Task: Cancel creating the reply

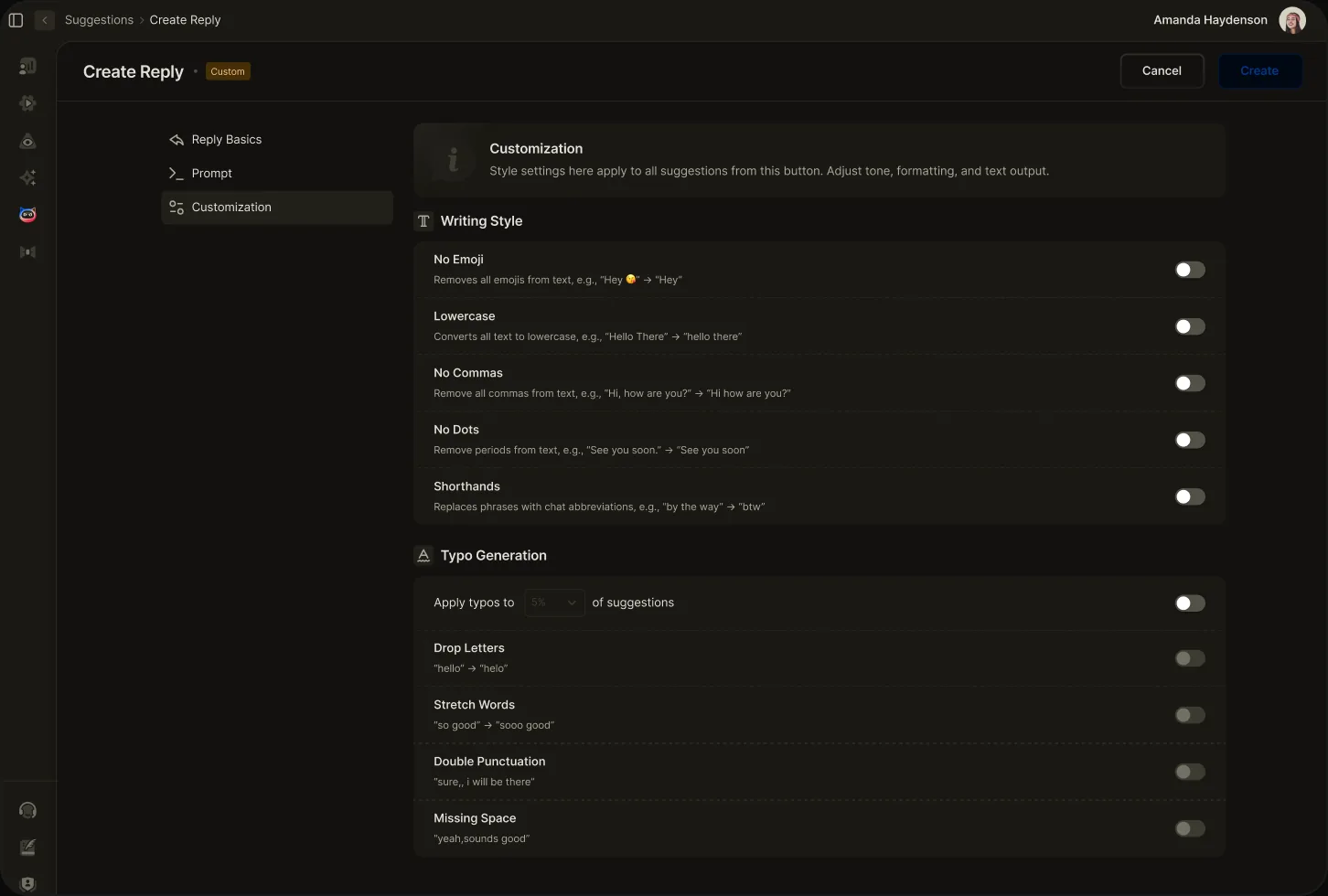Action: (x=1162, y=70)
